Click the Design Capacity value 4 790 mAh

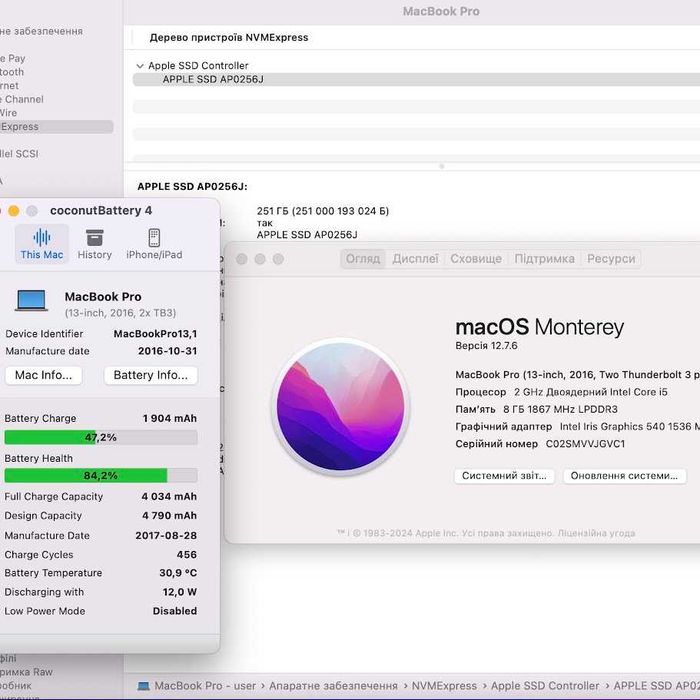tap(170, 516)
